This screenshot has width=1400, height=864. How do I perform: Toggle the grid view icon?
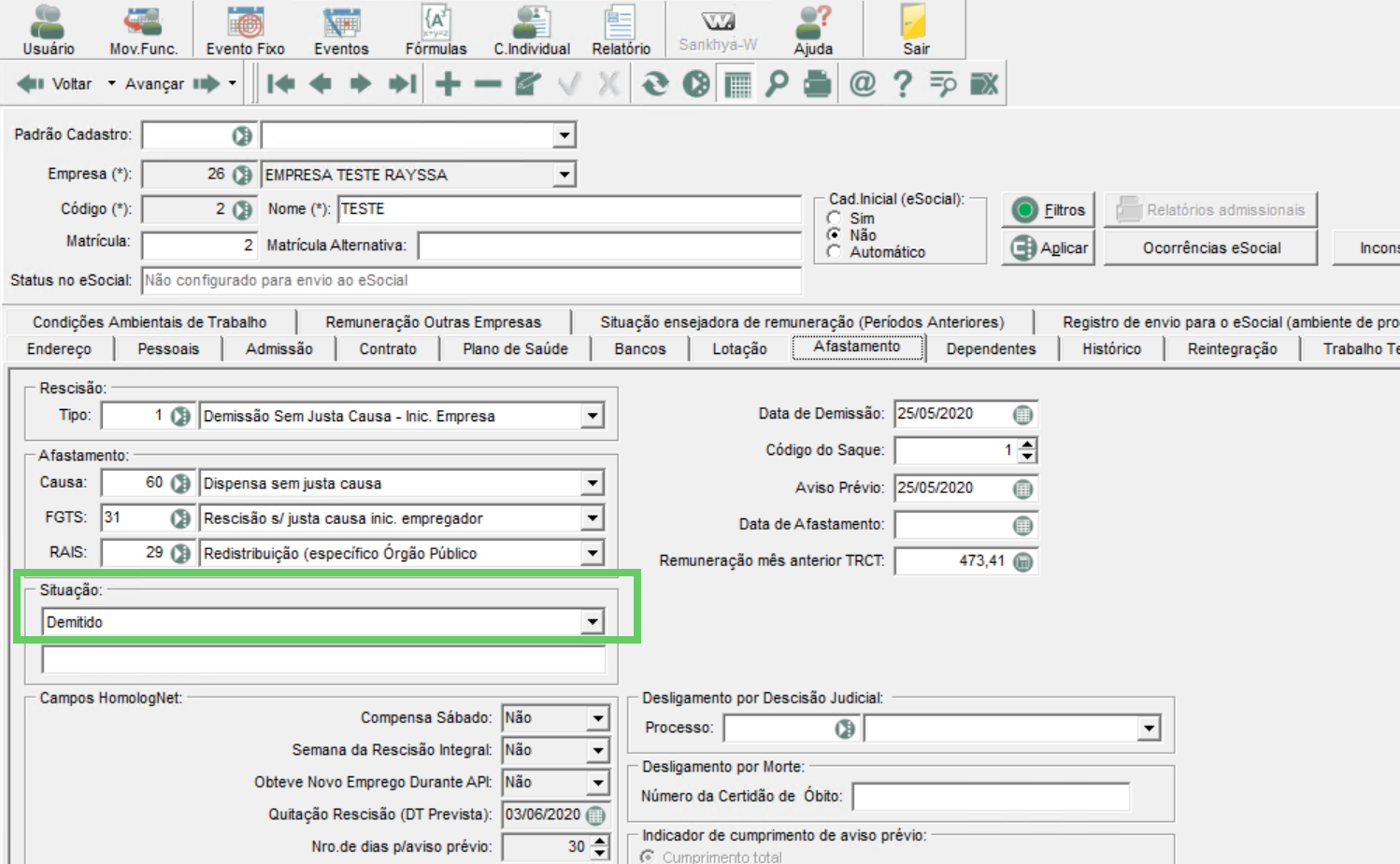737,84
